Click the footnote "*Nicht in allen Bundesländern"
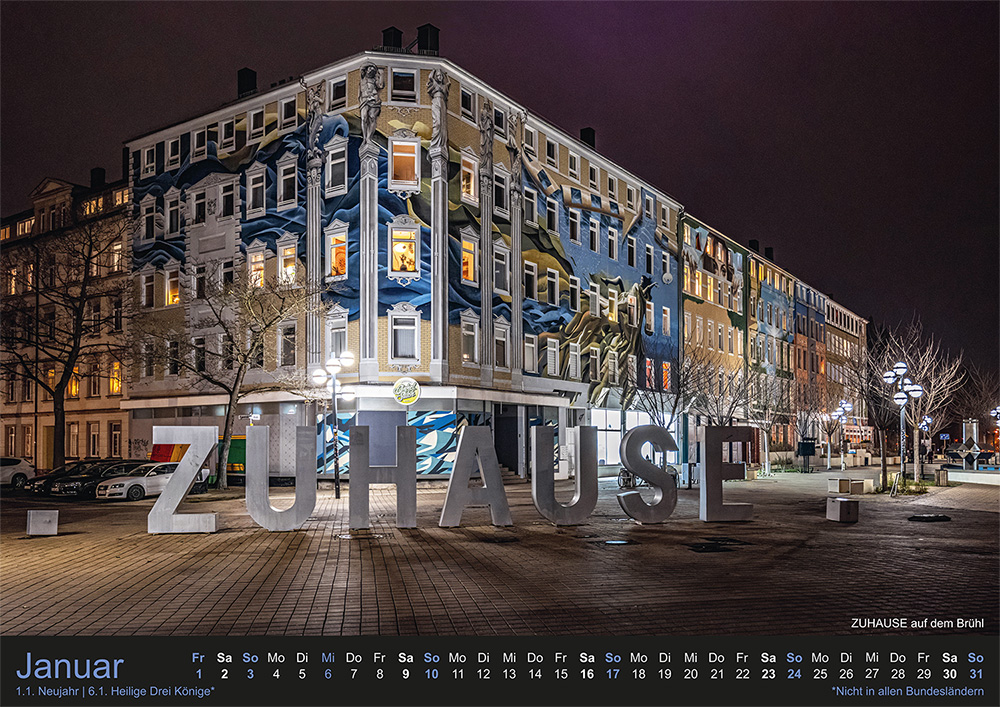 click(x=908, y=691)
